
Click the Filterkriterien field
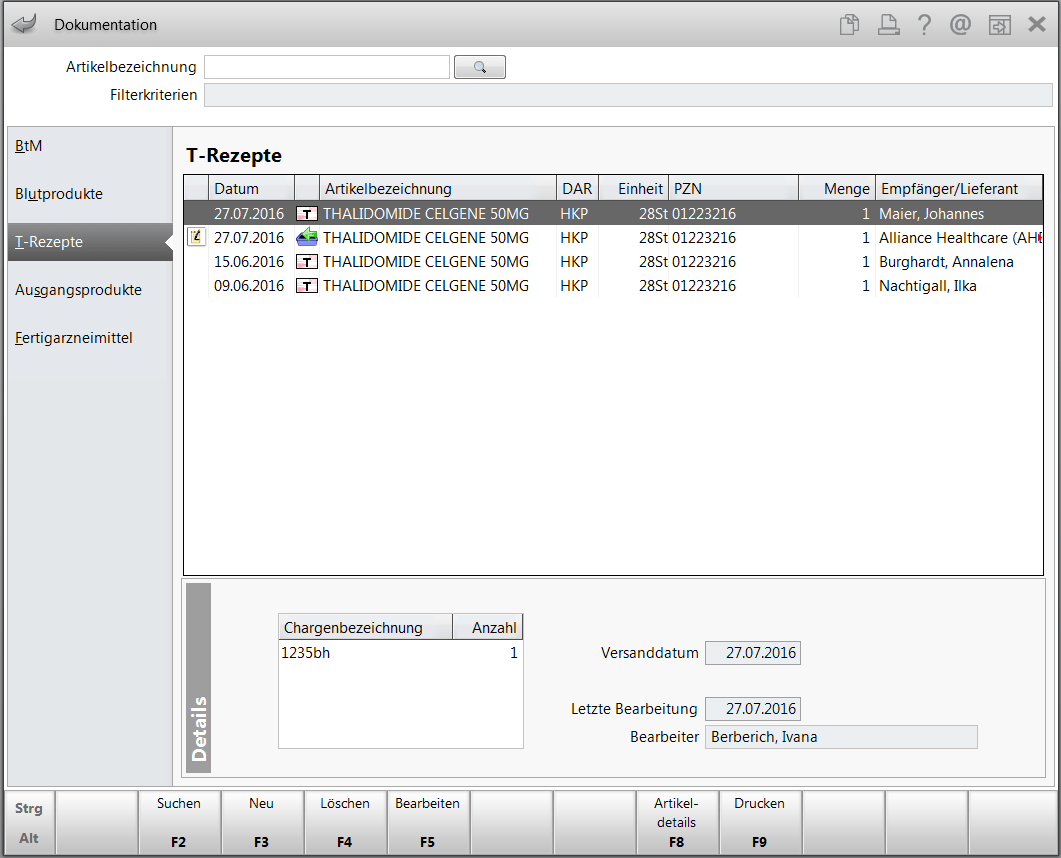pyautogui.click(x=628, y=95)
